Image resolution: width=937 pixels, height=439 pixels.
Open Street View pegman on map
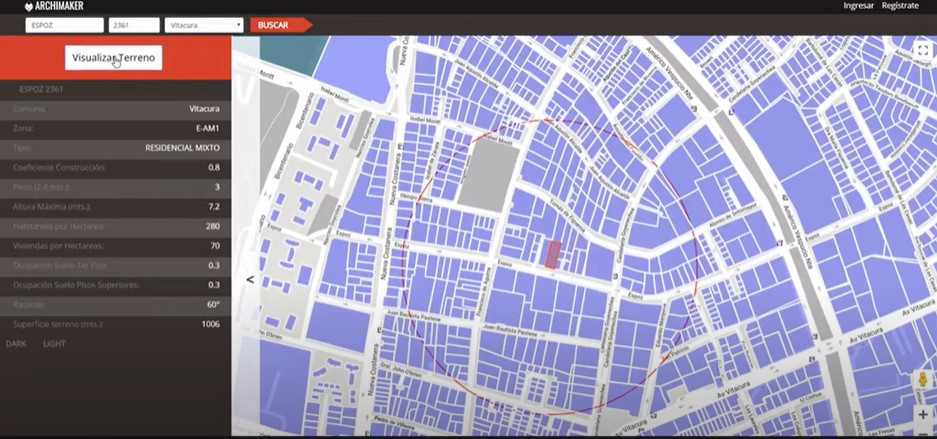pyautogui.click(x=921, y=381)
